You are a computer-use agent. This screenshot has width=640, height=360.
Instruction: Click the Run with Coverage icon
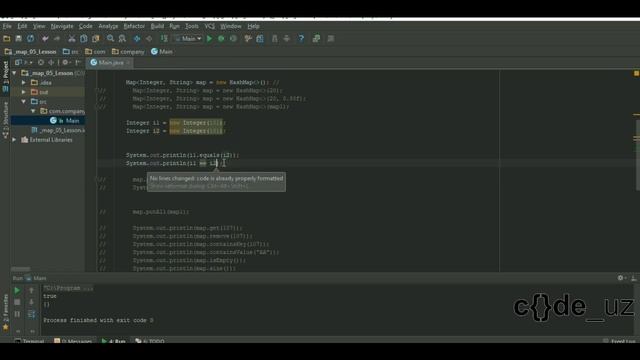(x=233, y=39)
